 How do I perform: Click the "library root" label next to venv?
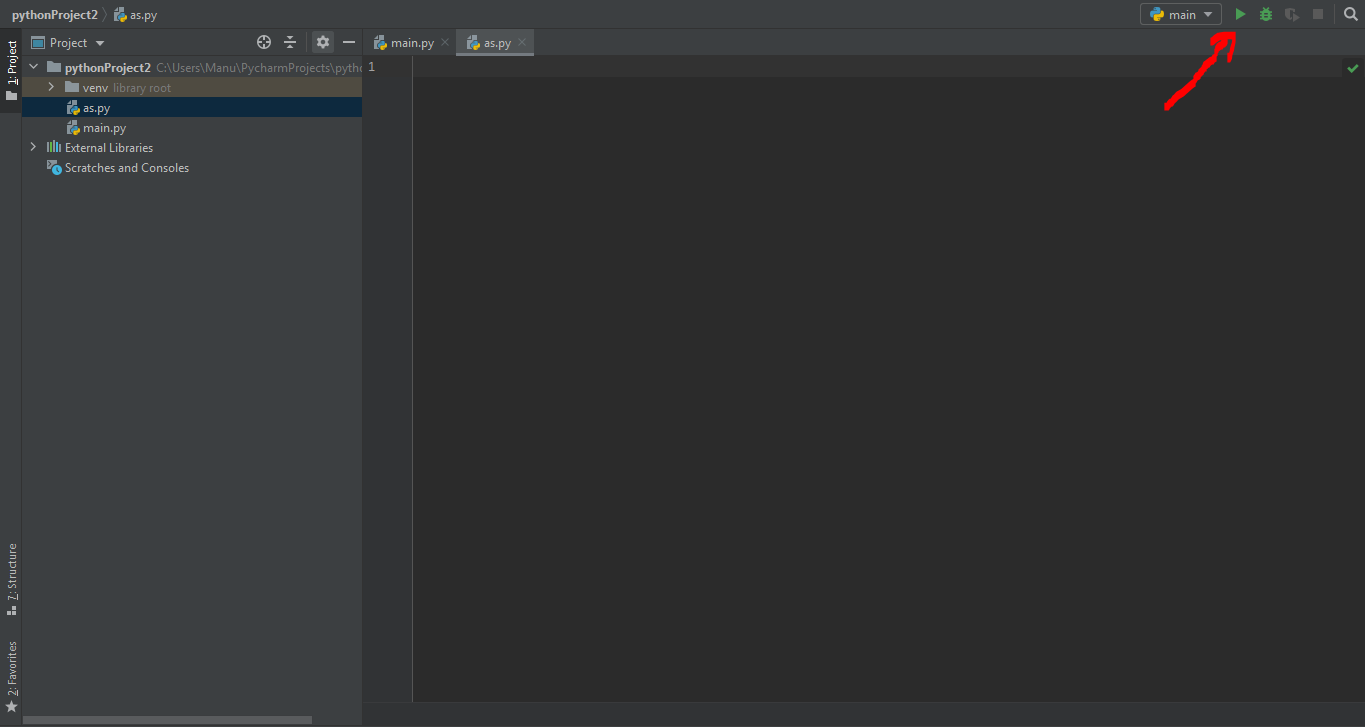(x=142, y=87)
